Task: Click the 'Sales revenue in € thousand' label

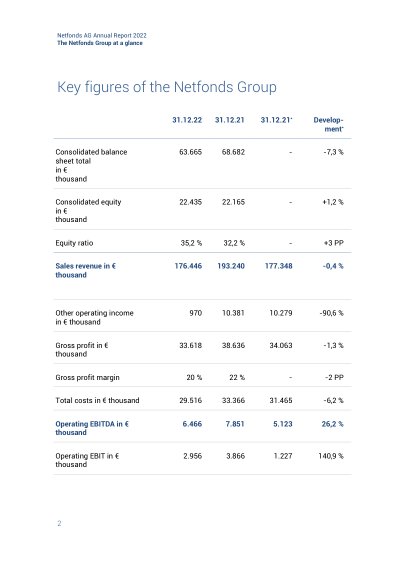Action: (86, 270)
